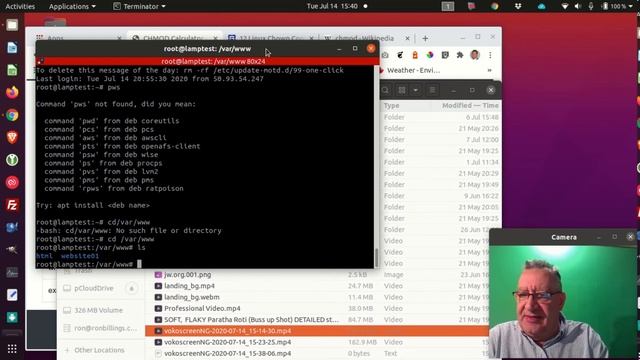Click the Chrome extensions puzzle icon
640x360 pixels.
[460, 55]
